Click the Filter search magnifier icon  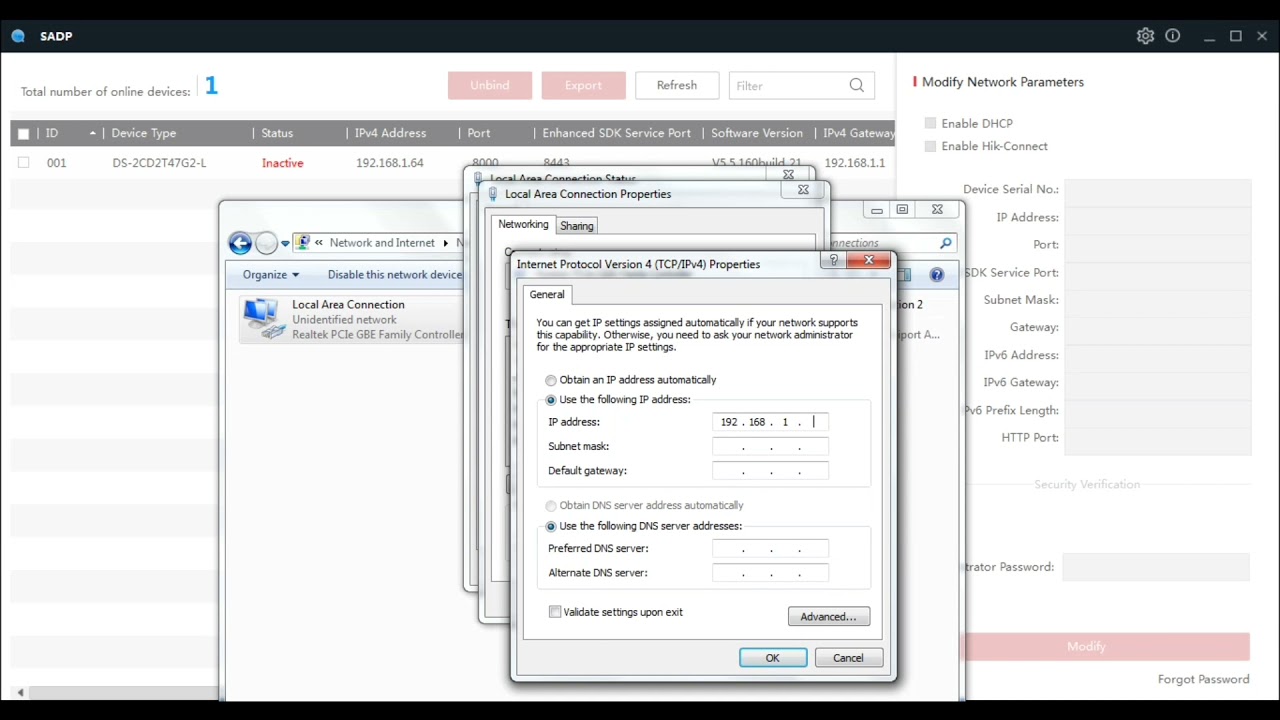point(857,85)
